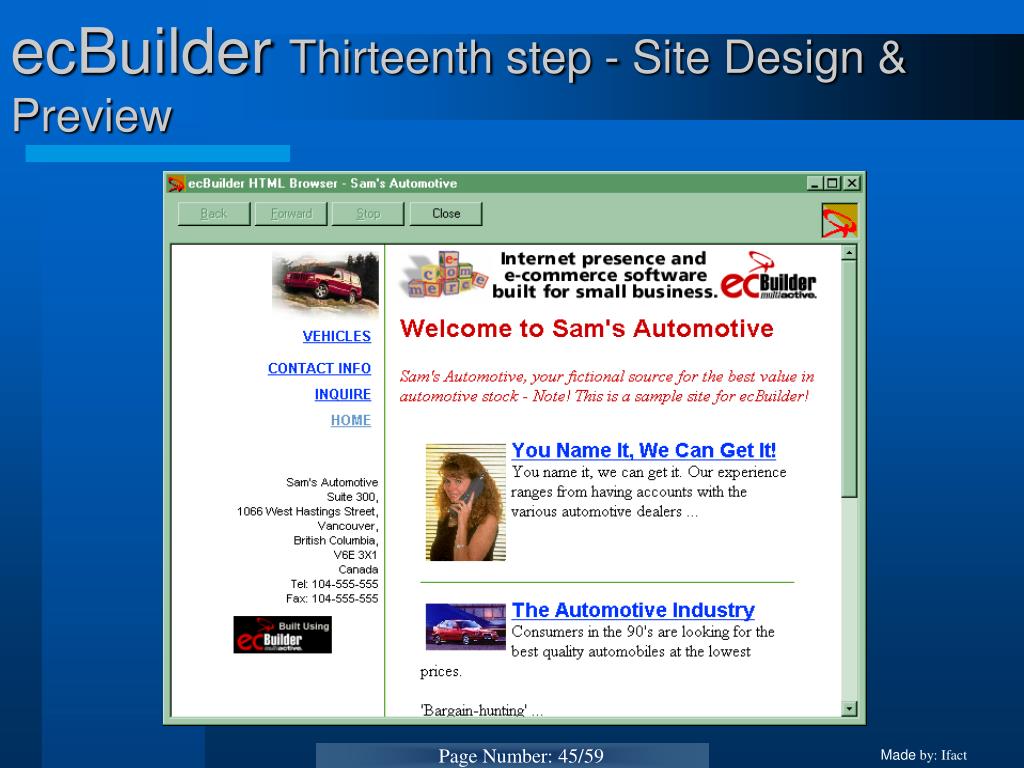Screen dimensions: 1024x768
Task: Click the scrollbar down arrow
Action: tap(849, 709)
